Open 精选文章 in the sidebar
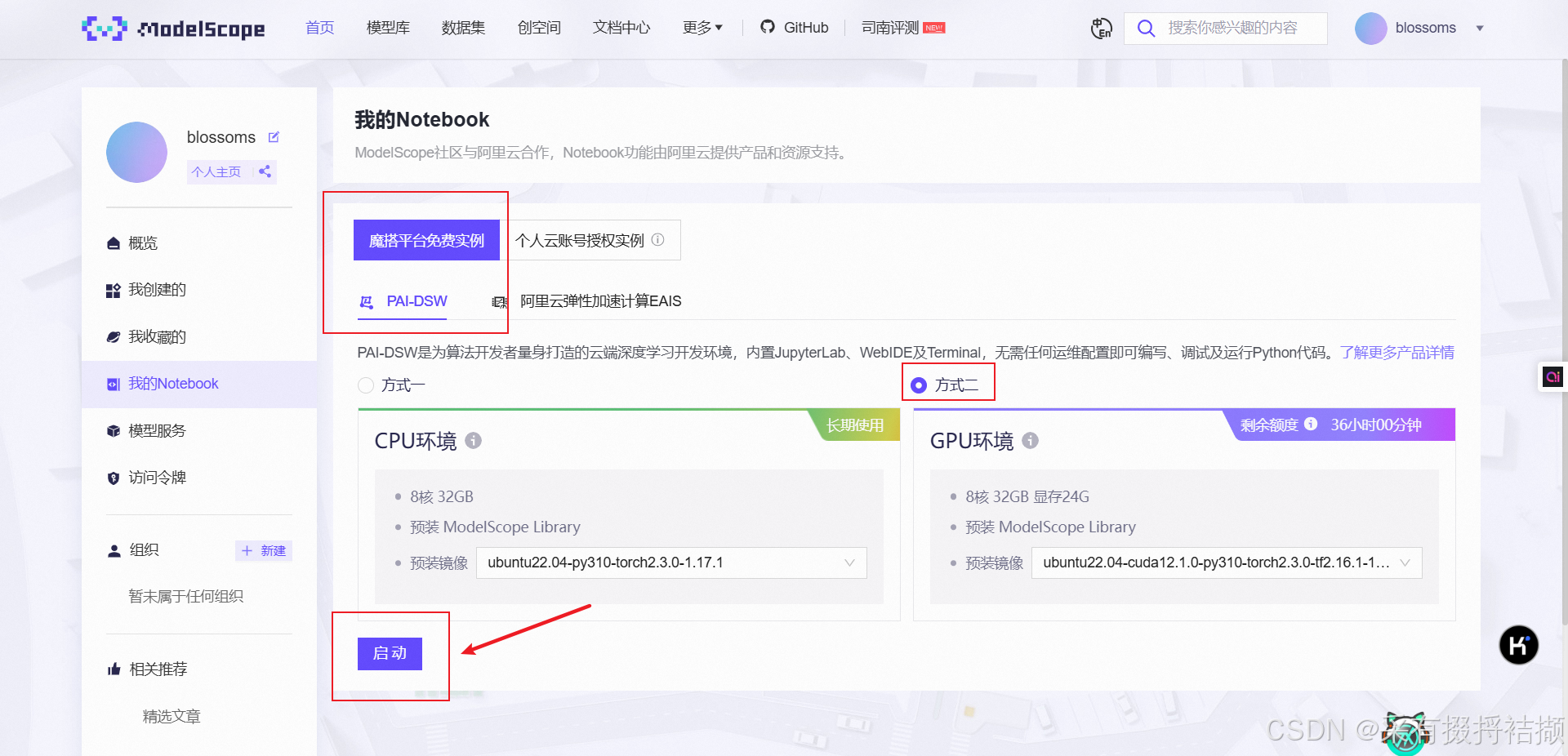 [x=171, y=716]
